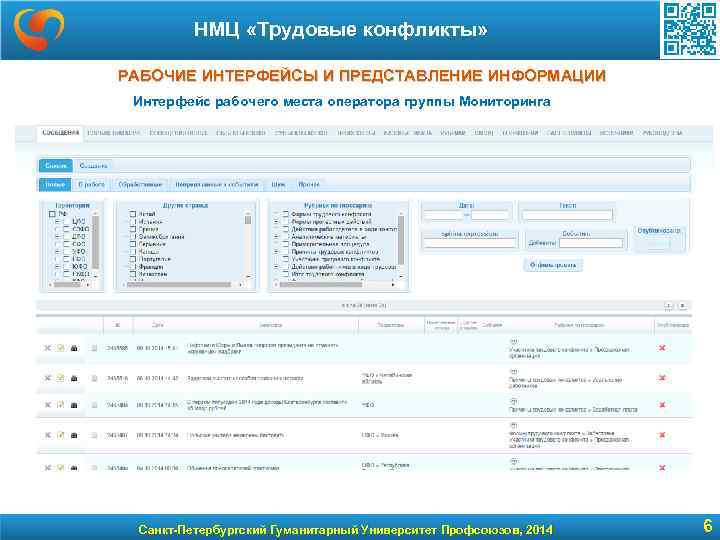Show the Прочее messages tab
The image size is (720, 540).
309,185
